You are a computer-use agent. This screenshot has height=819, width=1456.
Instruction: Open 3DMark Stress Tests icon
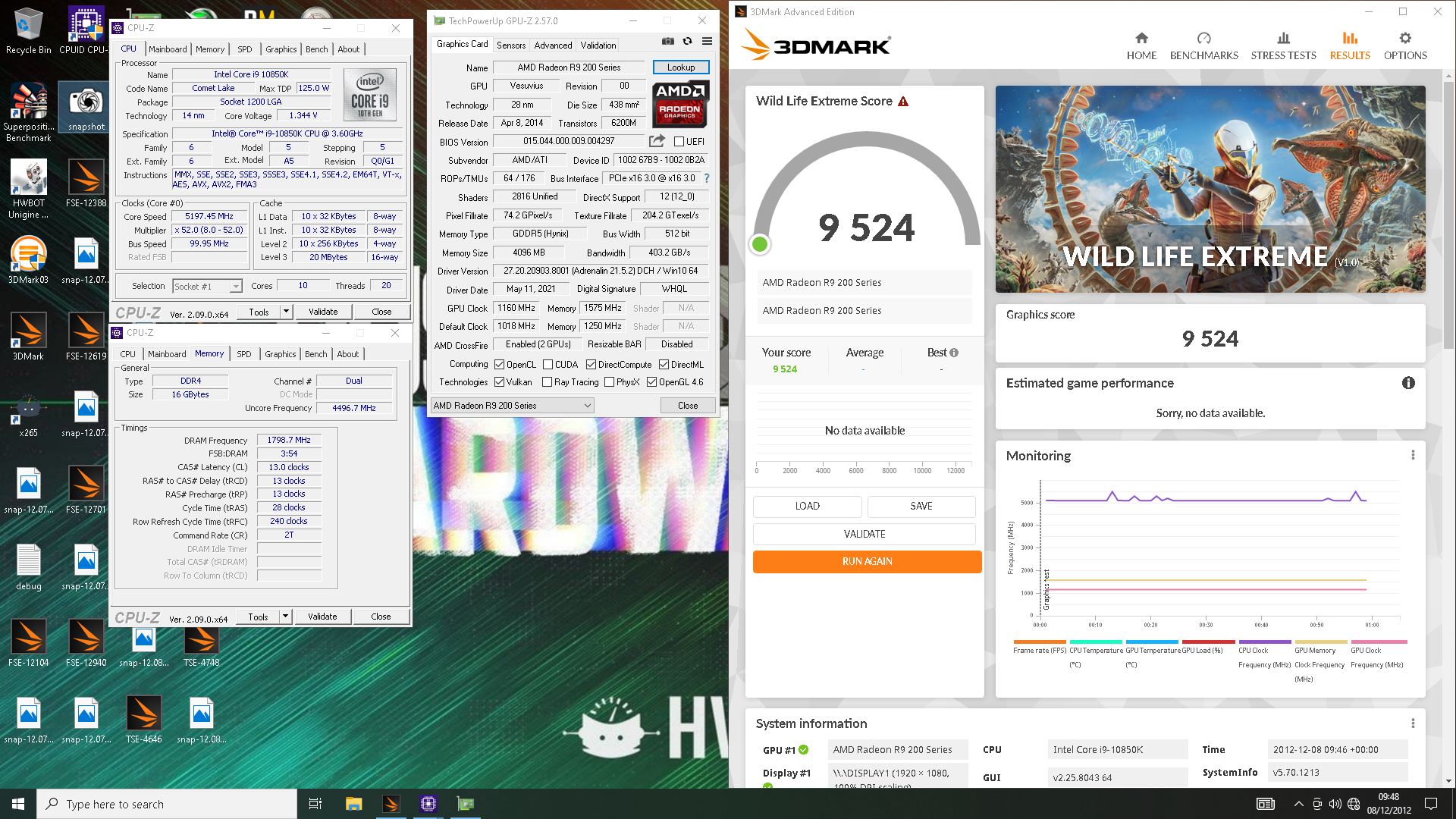point(1283,38)
